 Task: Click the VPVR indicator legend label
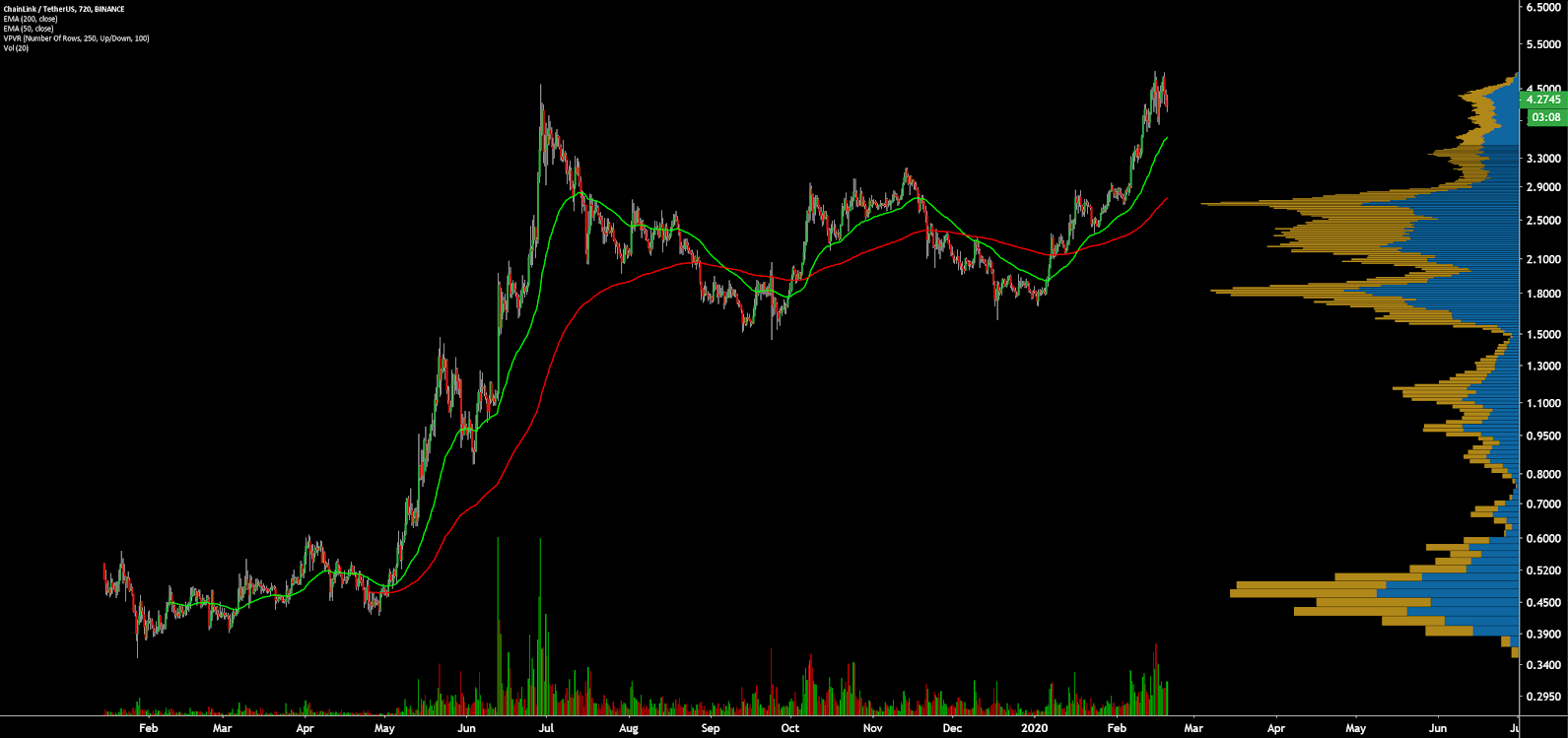pyautogui.click(x=76, y=38)
